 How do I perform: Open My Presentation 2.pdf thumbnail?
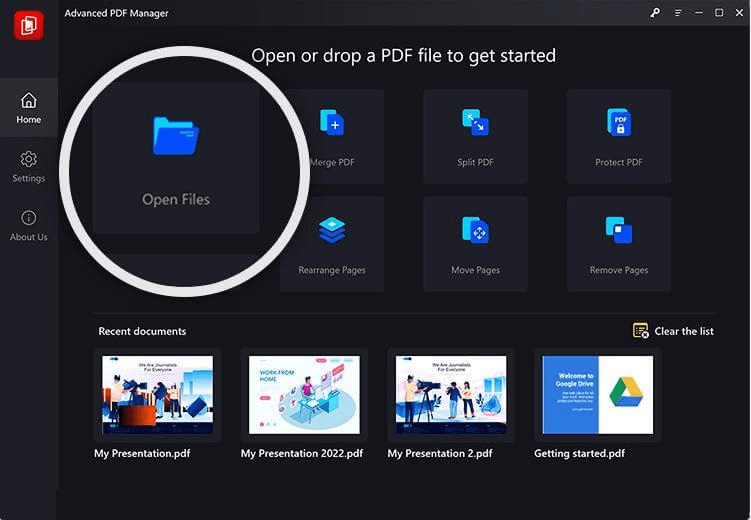click(x=451, y=394)
